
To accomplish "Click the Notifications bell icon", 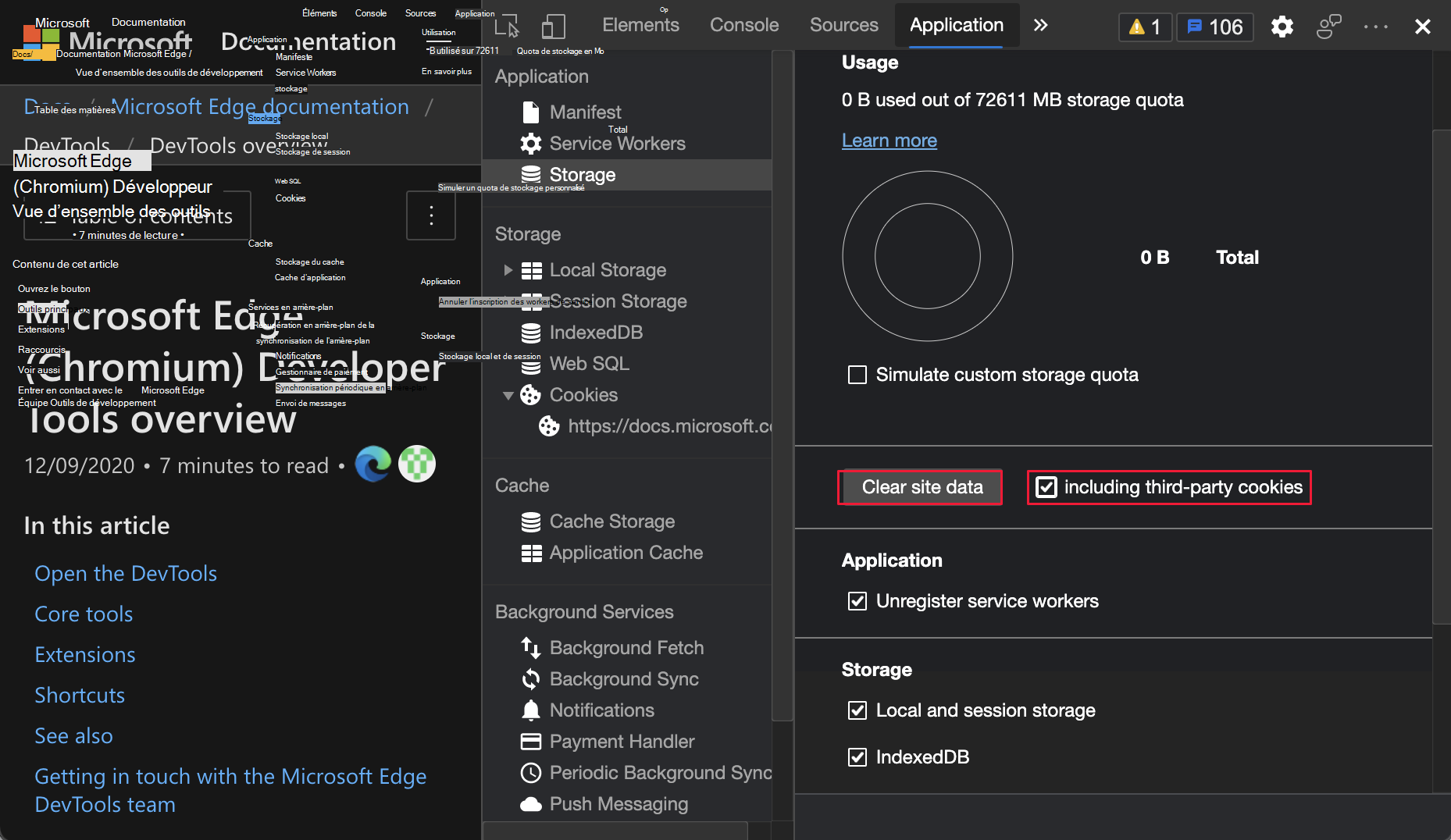I will (x=531, y=710).
